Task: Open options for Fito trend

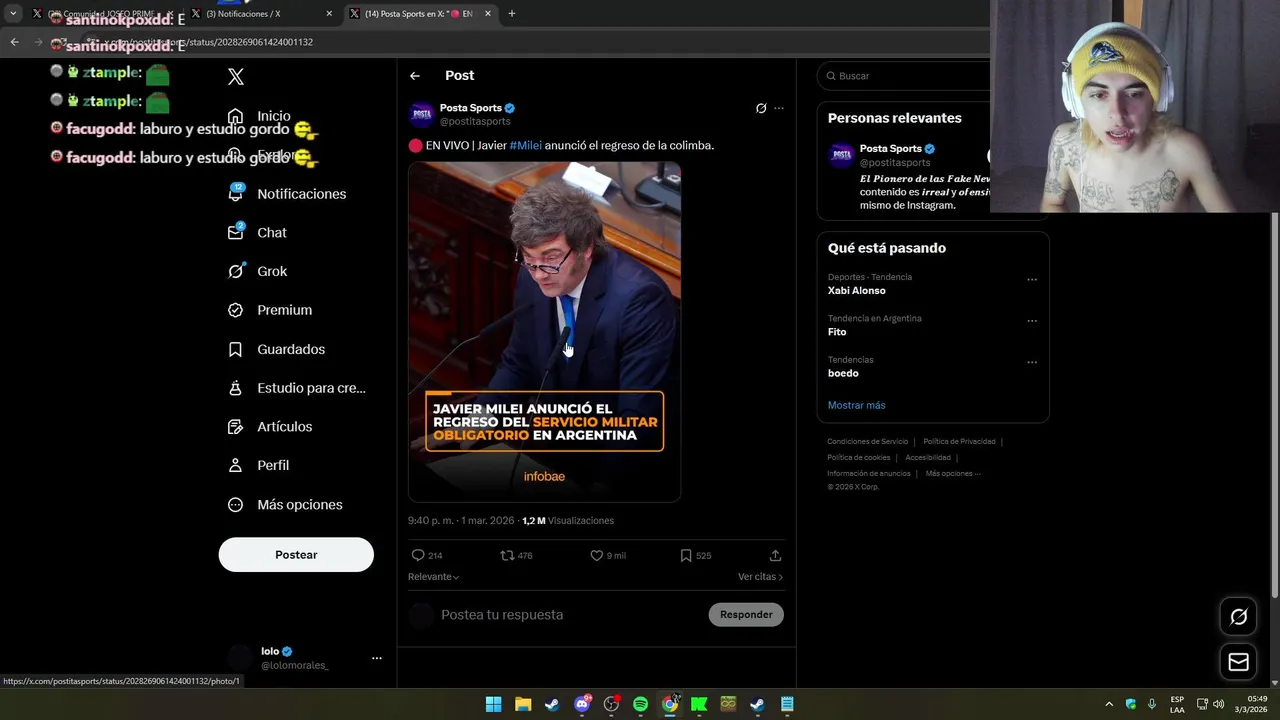Action: pos(1032,321)
